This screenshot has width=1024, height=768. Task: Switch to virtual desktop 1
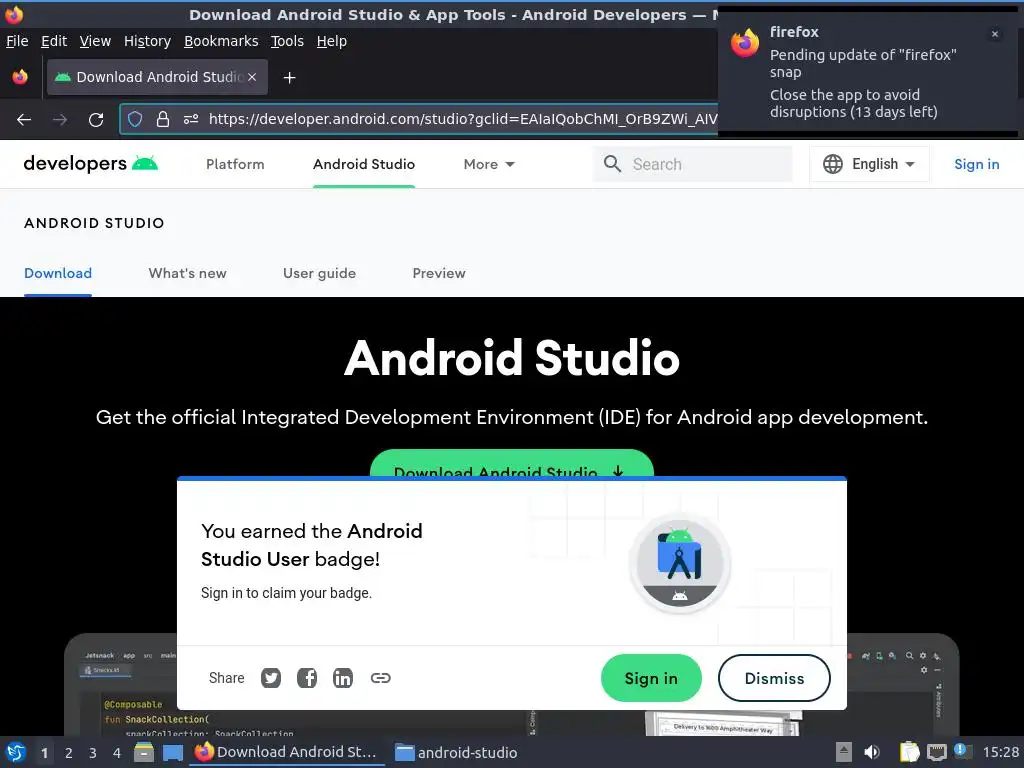[44, 753]
